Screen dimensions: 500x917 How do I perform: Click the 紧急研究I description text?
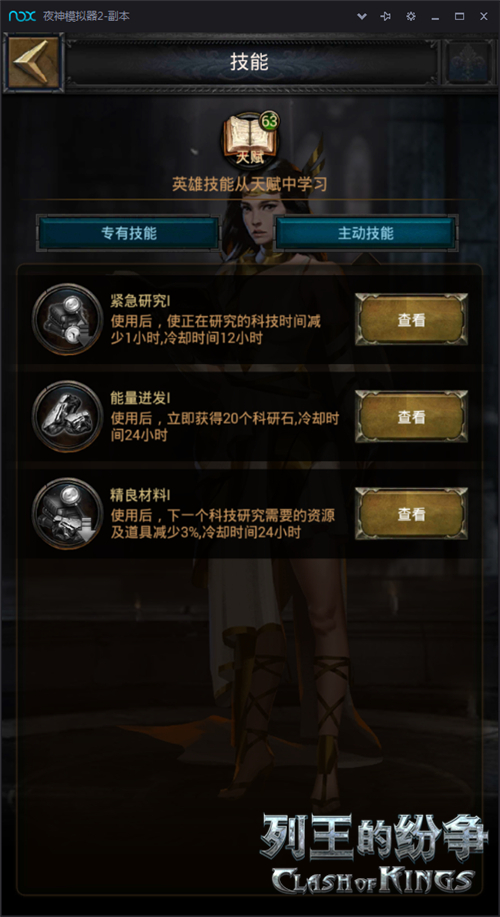(x=216, y=329)
